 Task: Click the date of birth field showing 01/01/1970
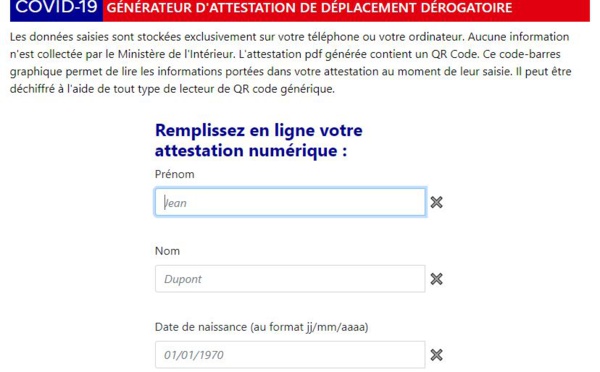click(x=290, y=355)
